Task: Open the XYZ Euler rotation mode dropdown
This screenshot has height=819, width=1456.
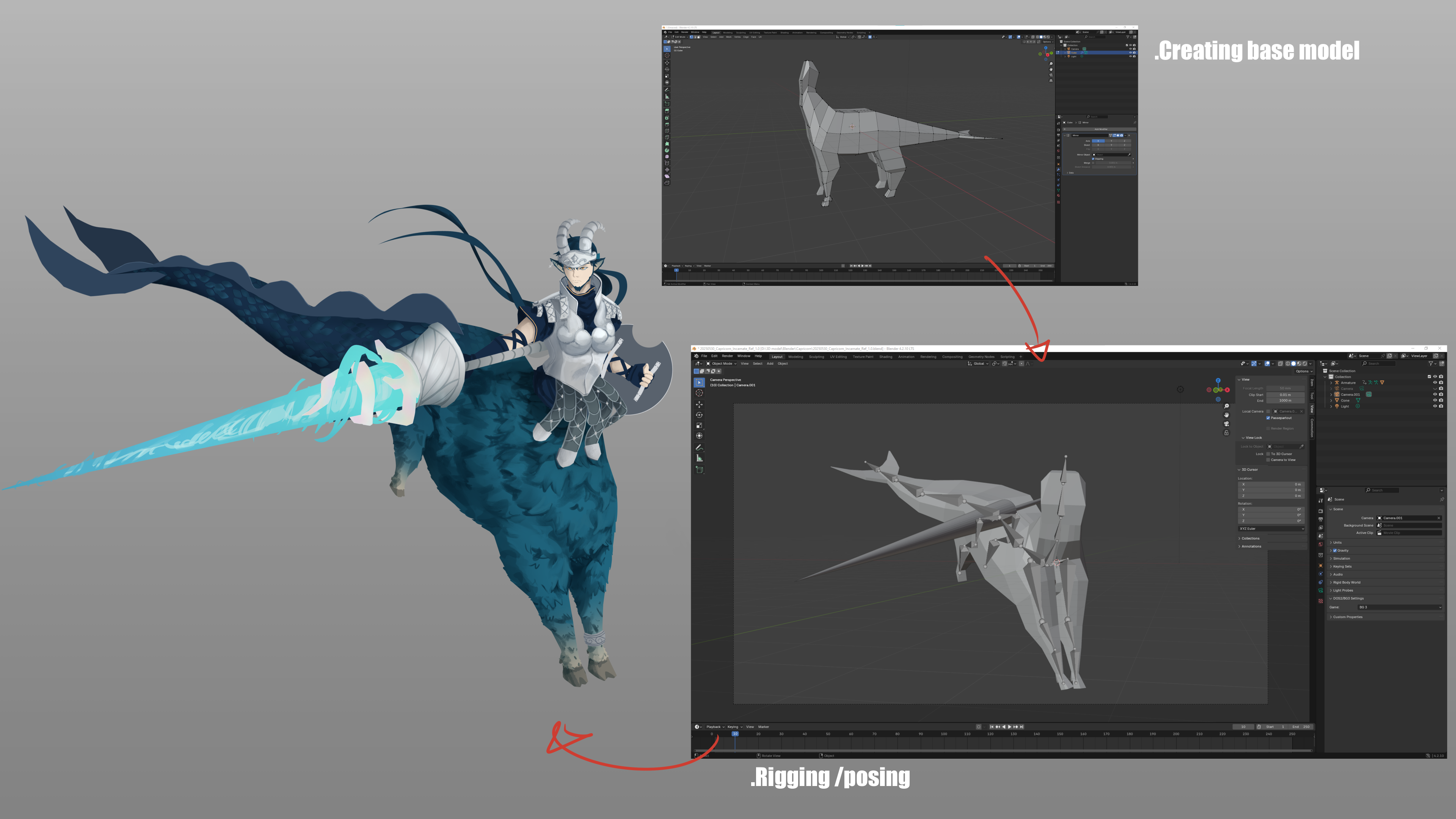Action: 1271,529
